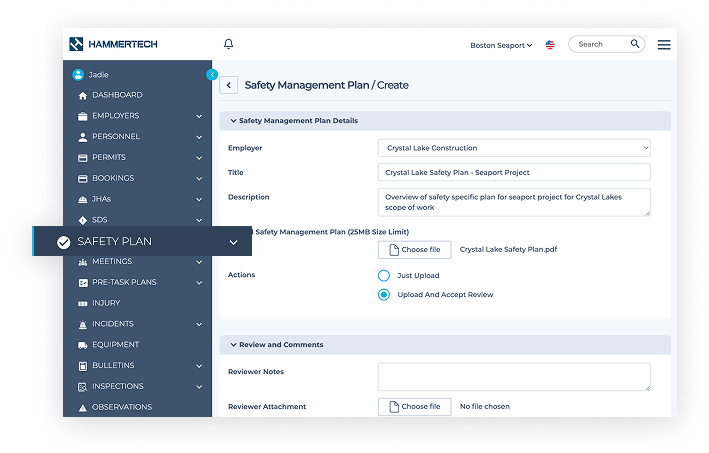Open the Meetings menu item
This screenshot has height=453, width=709.
click(112, 261)
